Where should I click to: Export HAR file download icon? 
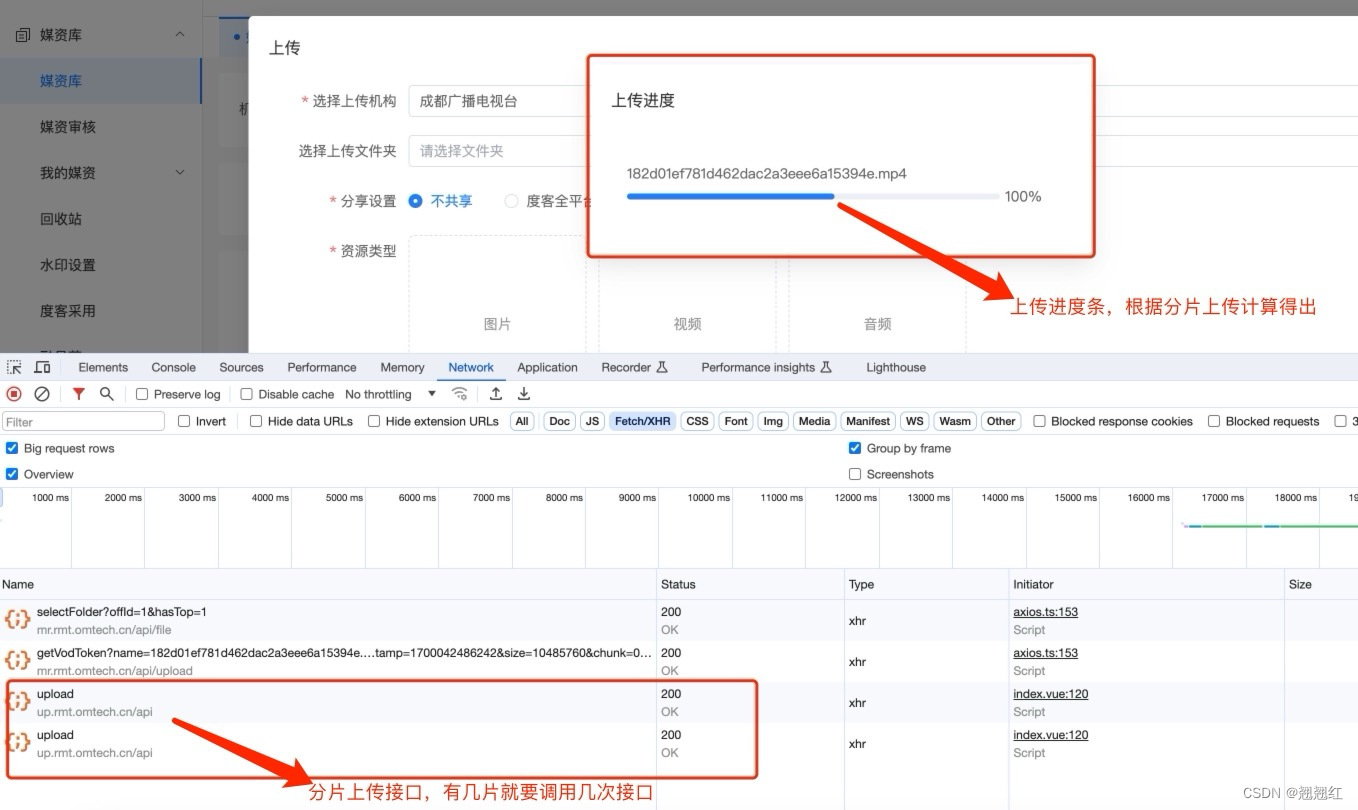pos(523,394)
